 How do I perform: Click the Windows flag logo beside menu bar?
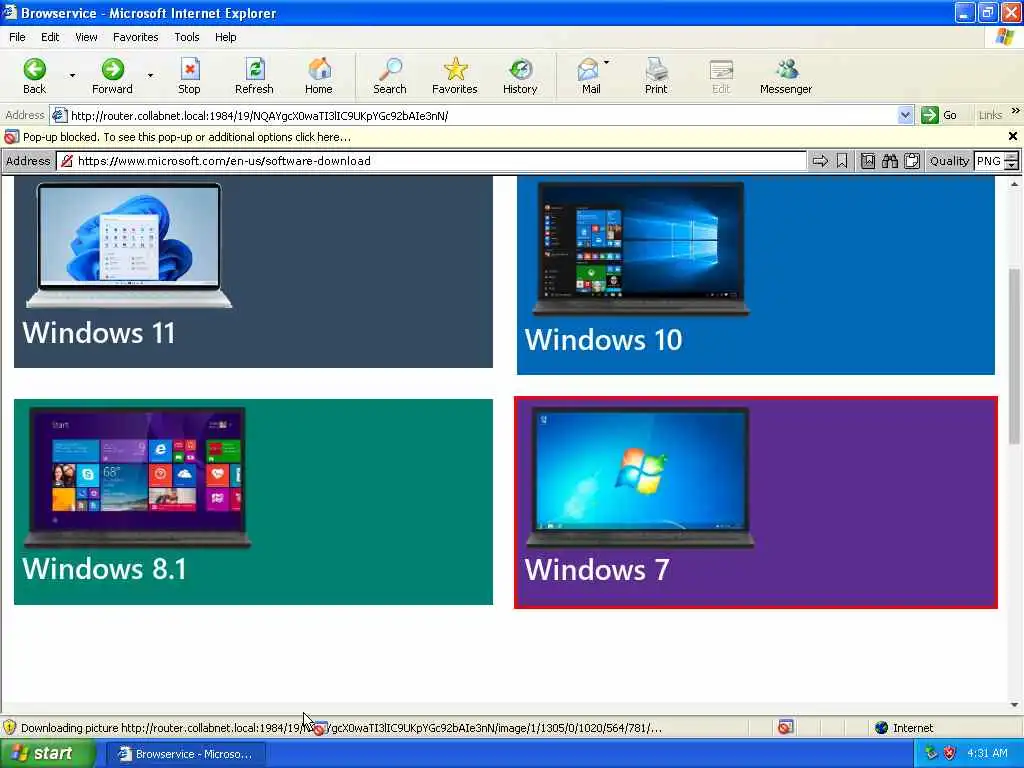click(x=1005, y=37)
